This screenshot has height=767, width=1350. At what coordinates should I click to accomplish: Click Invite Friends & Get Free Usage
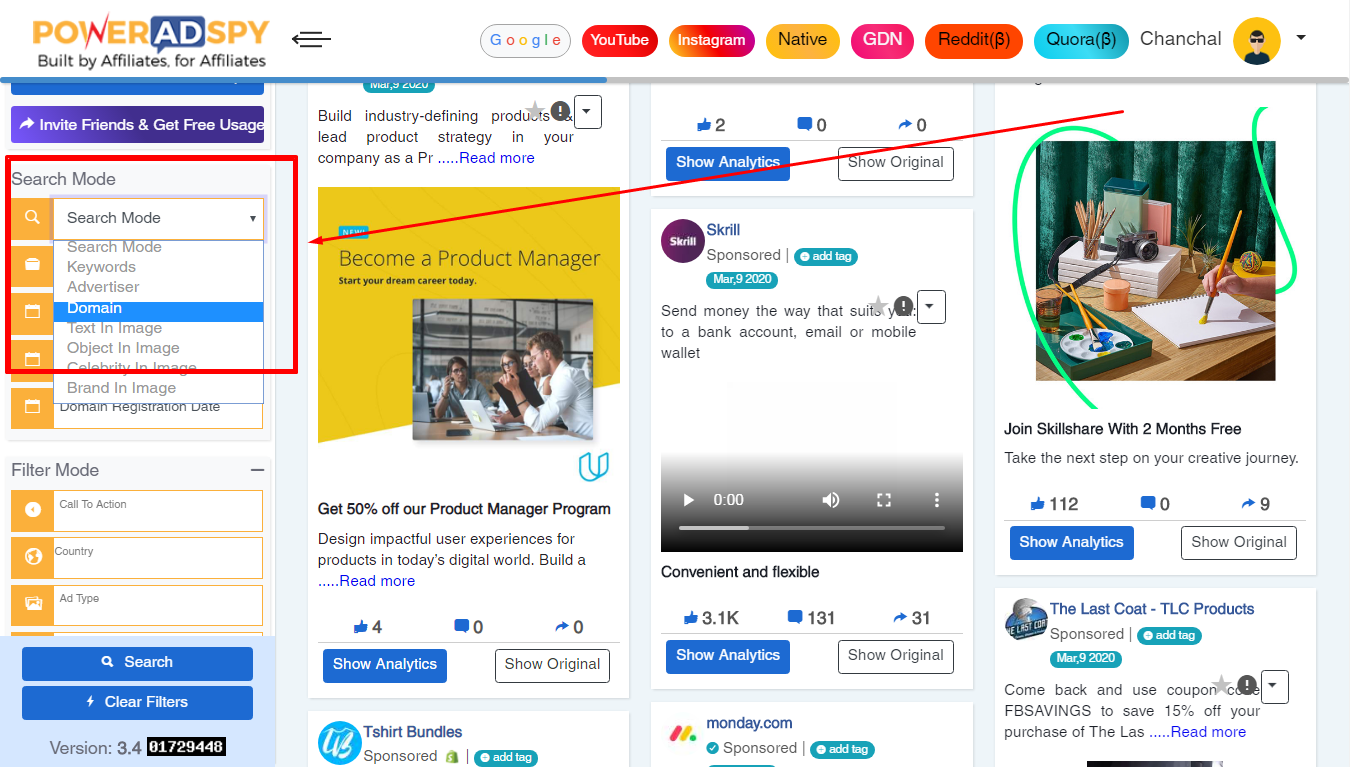[x=138, y=125]
